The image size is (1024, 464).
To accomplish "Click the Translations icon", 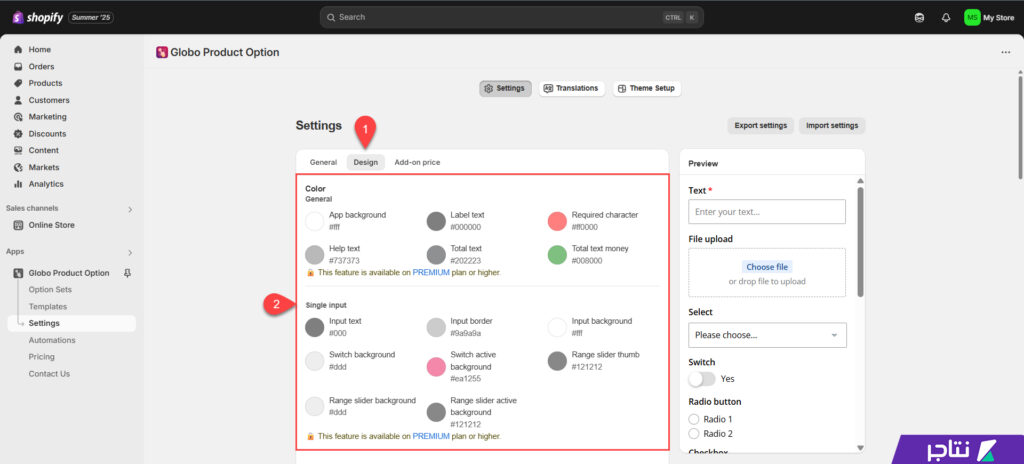I will tap(548, 88).
